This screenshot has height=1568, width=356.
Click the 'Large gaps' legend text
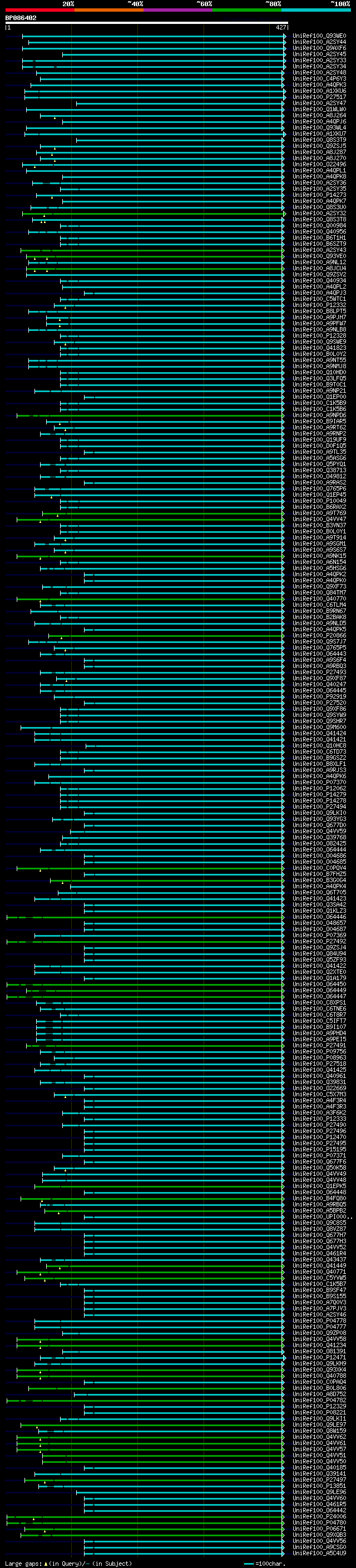(23, 1564)
